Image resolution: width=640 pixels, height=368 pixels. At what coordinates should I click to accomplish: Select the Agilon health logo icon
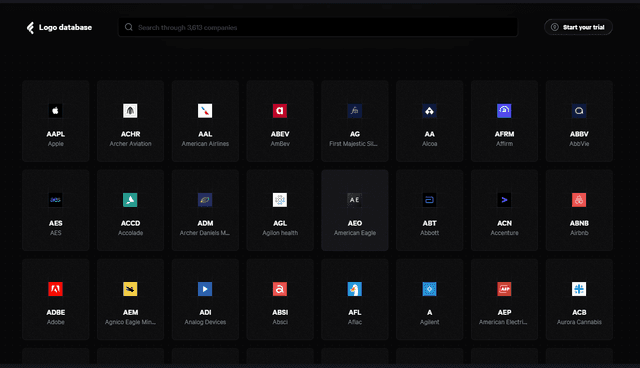point(280,200)
